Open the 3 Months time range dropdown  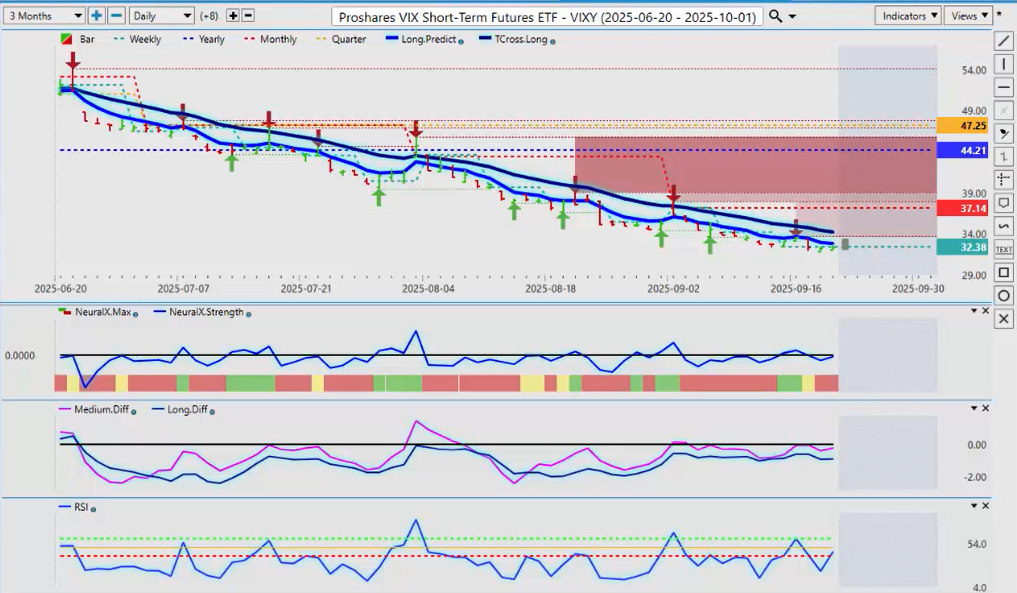[x=44, y=16]
